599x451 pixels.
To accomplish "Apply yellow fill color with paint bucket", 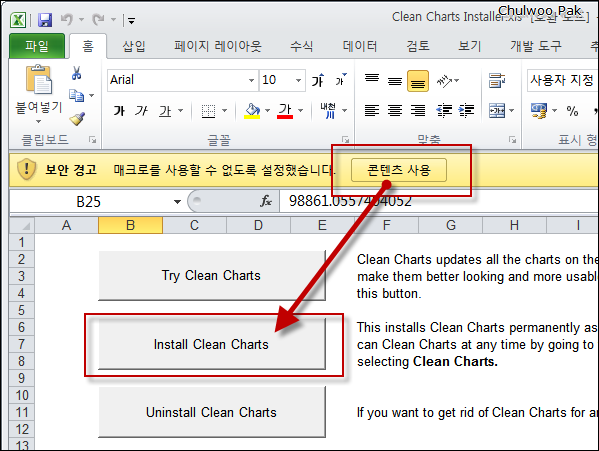I will (252, 111).
